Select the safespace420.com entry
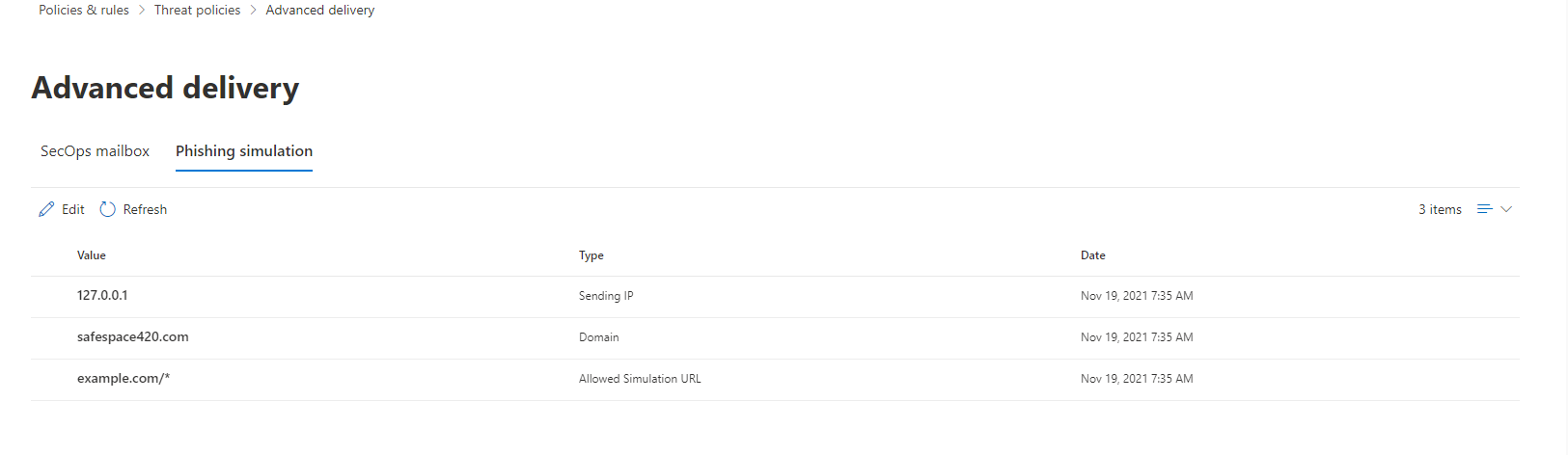The image size is (1568, 455). pyautogui.click(x=133, y=337)
